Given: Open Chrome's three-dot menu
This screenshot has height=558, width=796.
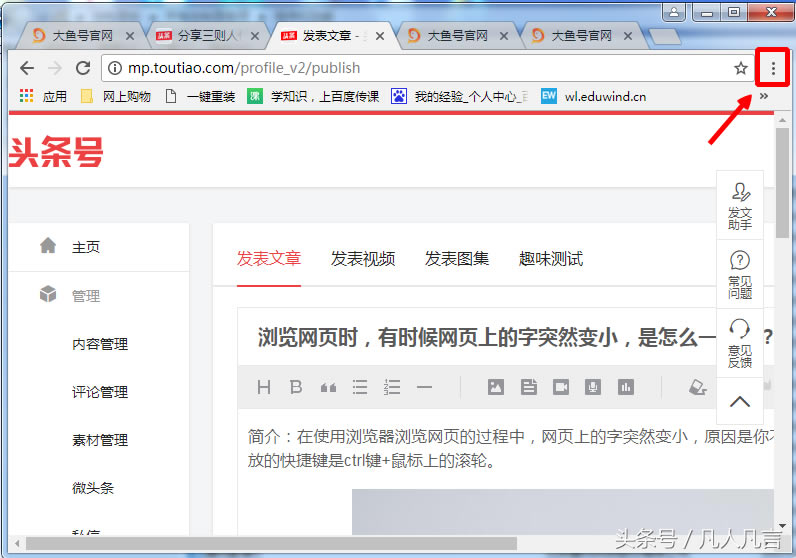Looking at the screenshot, I should click(x=772, y=68).
